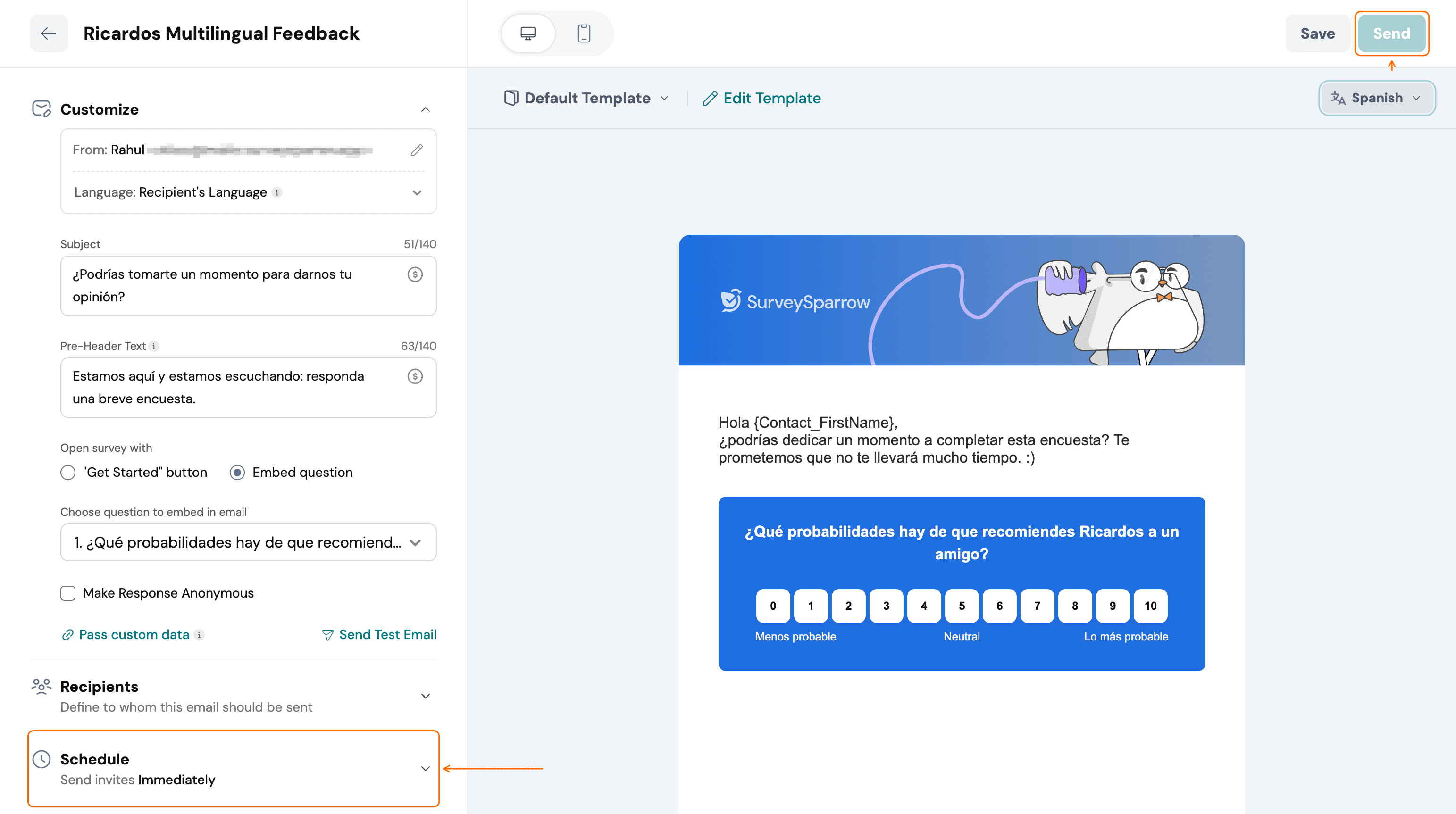Insert variable in Subject field icon
1456x814 pixels.
415,274
